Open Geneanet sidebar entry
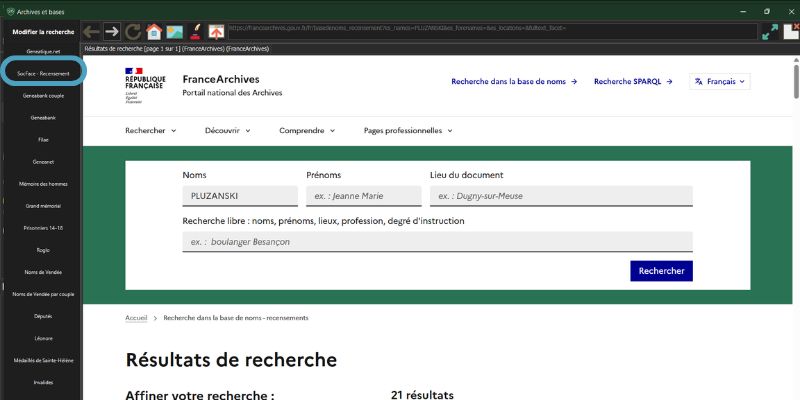The image size is (800, 400). point(43,162)
